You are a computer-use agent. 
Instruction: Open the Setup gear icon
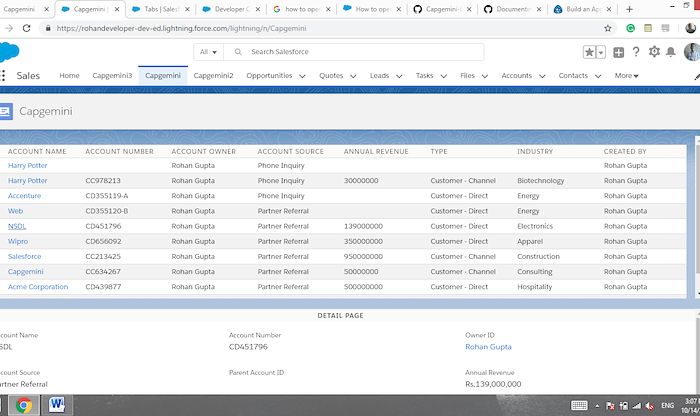[654, 52]
